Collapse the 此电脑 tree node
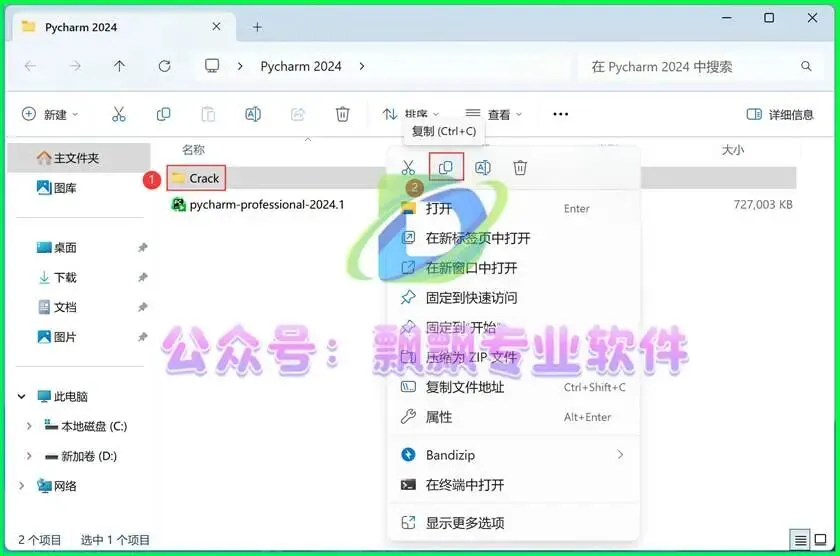Viewport: 840px width, 556px height. point(21,396)
